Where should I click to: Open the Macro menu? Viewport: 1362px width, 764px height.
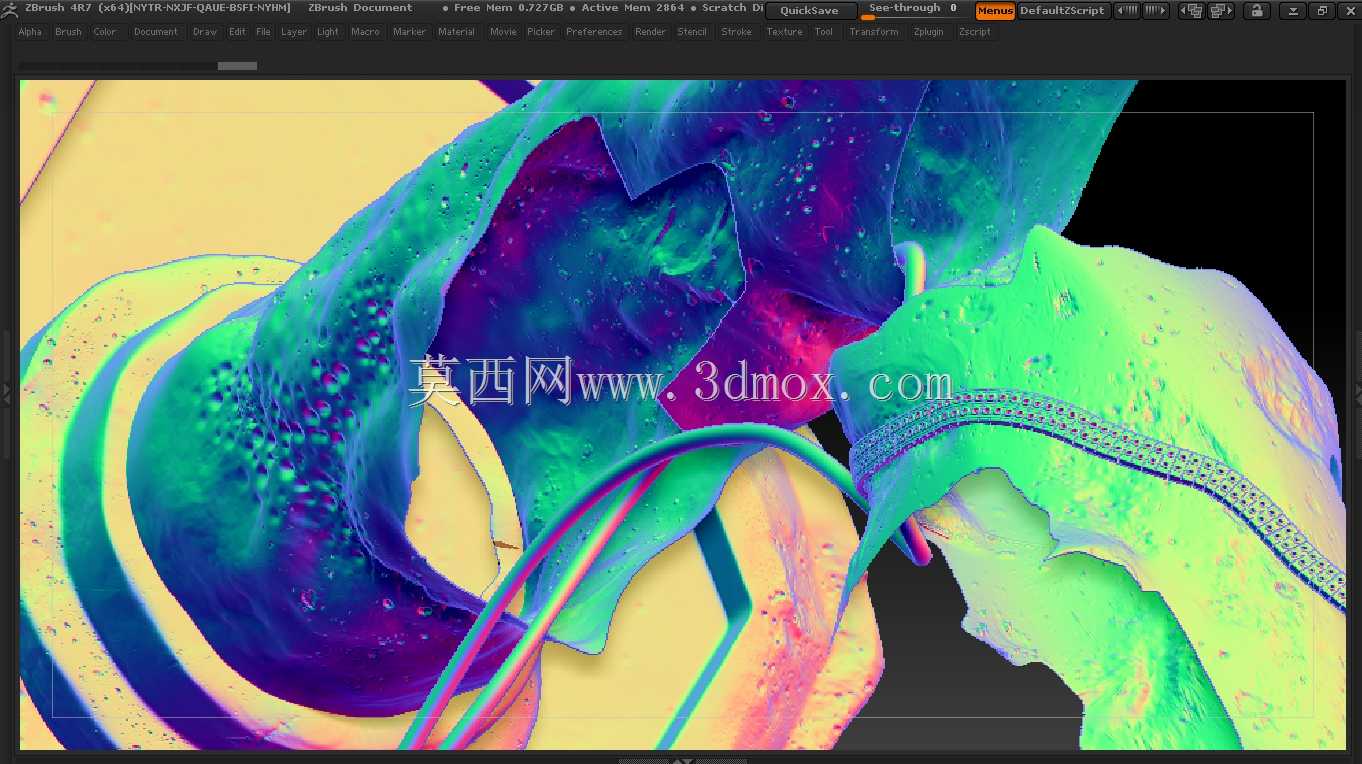365,32
